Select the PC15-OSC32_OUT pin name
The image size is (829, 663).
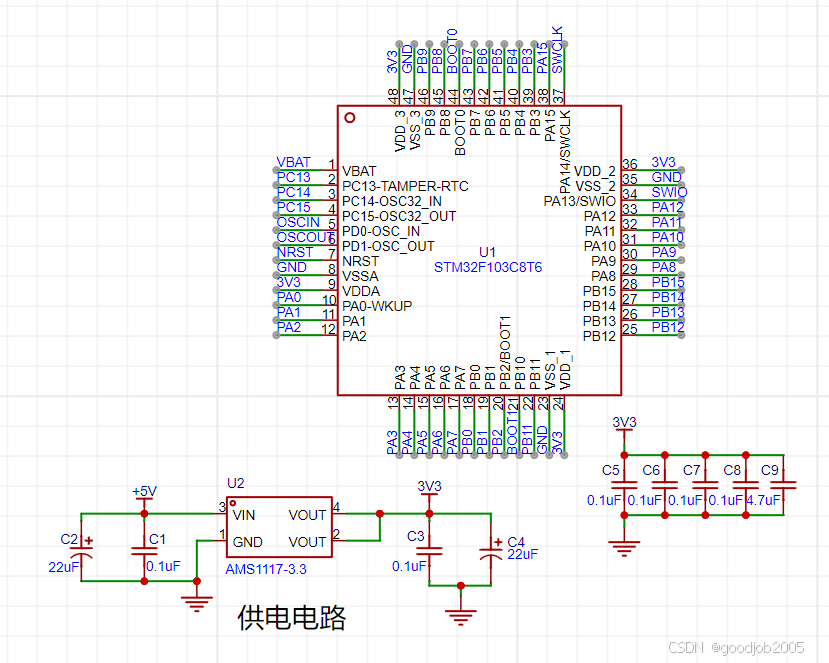click(399, 216)
